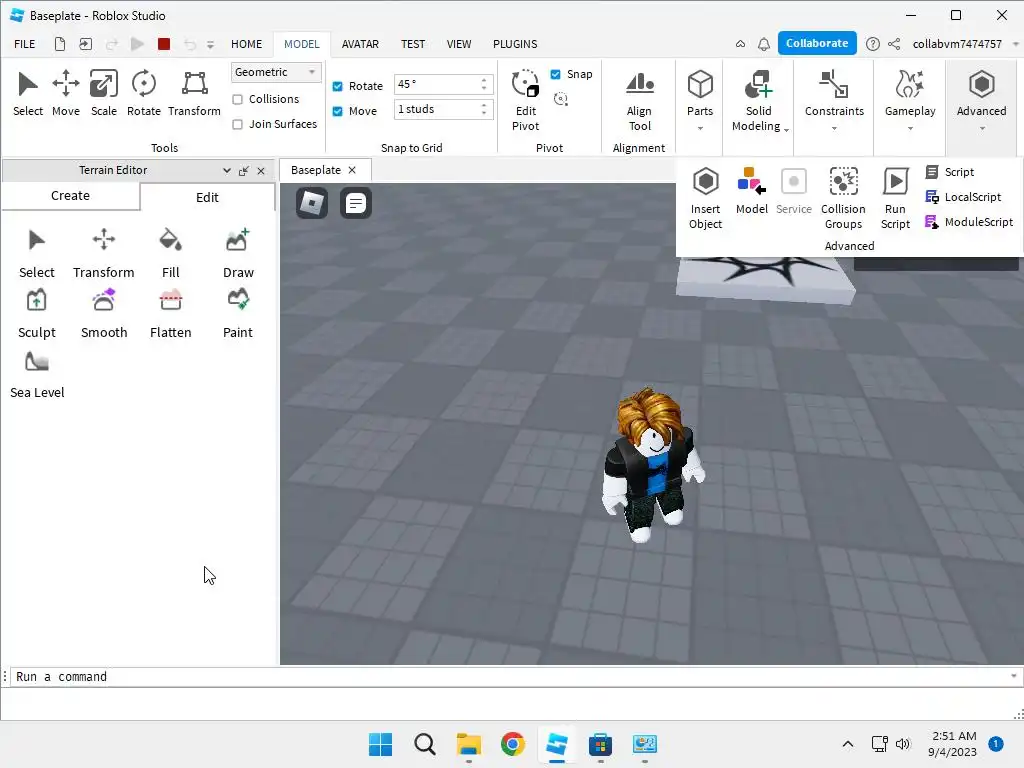The image size is (1024, 768).
Task: Open the FILE menu
Action: [x=25, y=44]
